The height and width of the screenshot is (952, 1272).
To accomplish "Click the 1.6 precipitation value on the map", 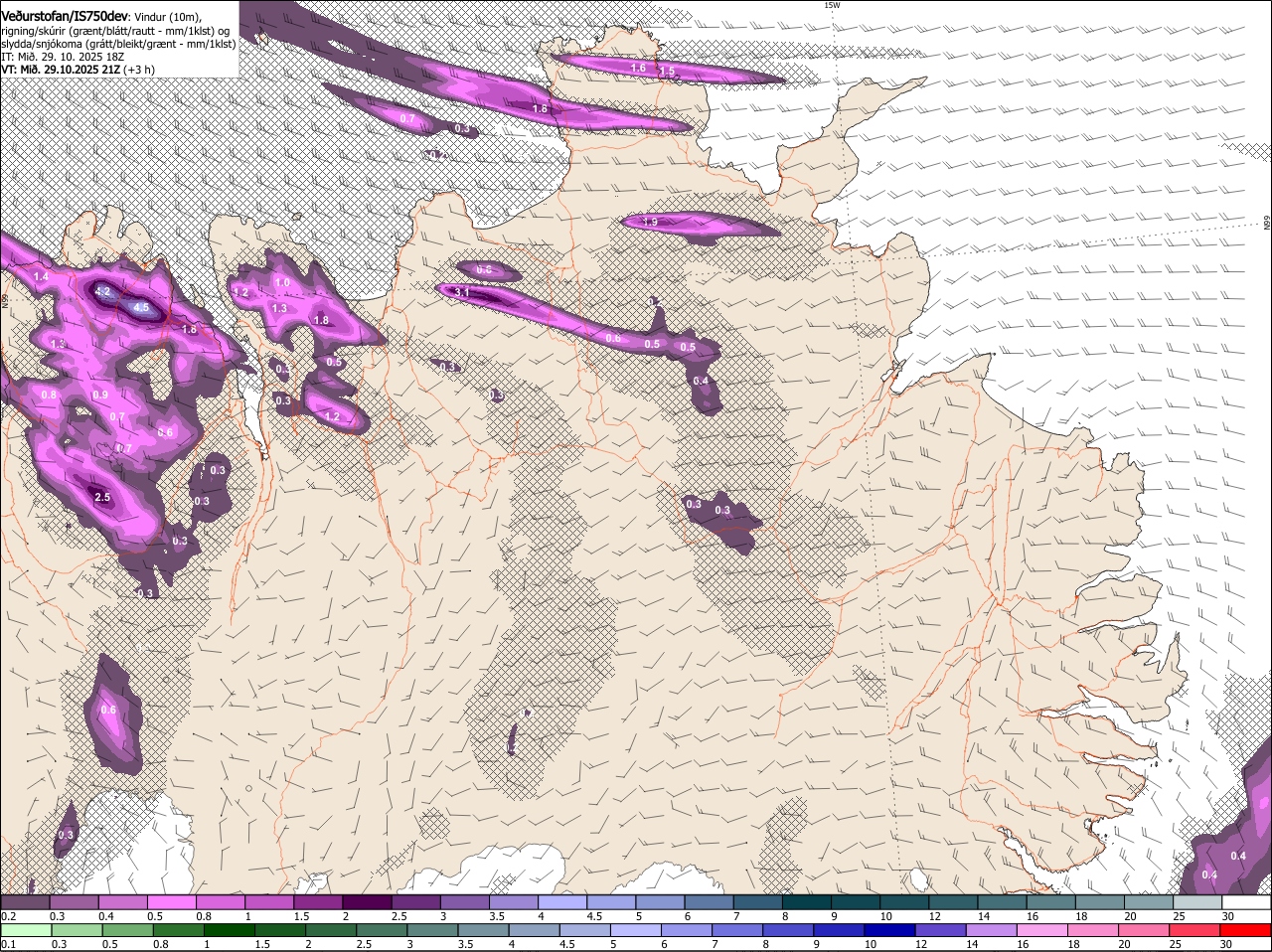I will pyautogui.click(x=639, y=69).
